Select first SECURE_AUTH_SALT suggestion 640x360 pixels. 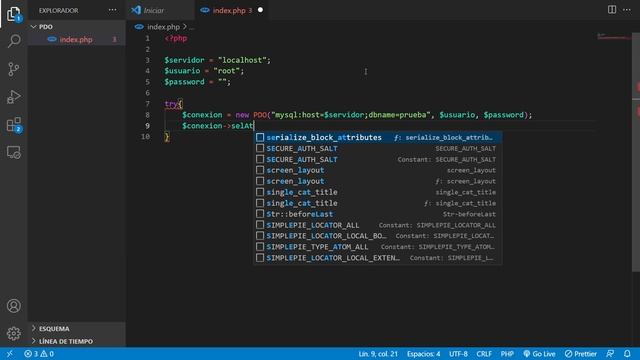[378, 149]
